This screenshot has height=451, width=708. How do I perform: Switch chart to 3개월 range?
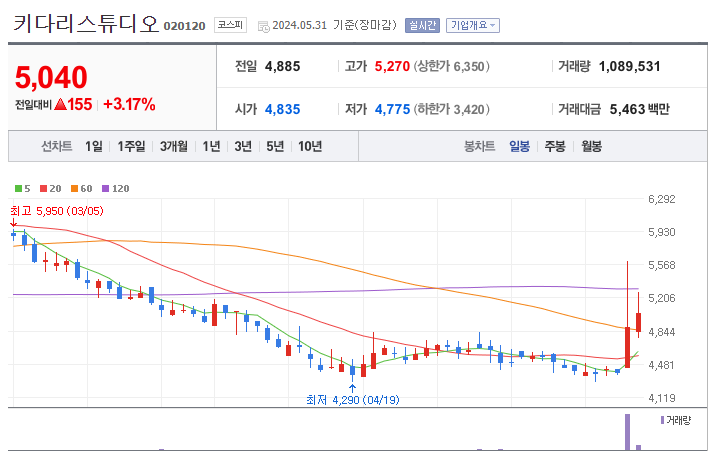tap(174, 146)
